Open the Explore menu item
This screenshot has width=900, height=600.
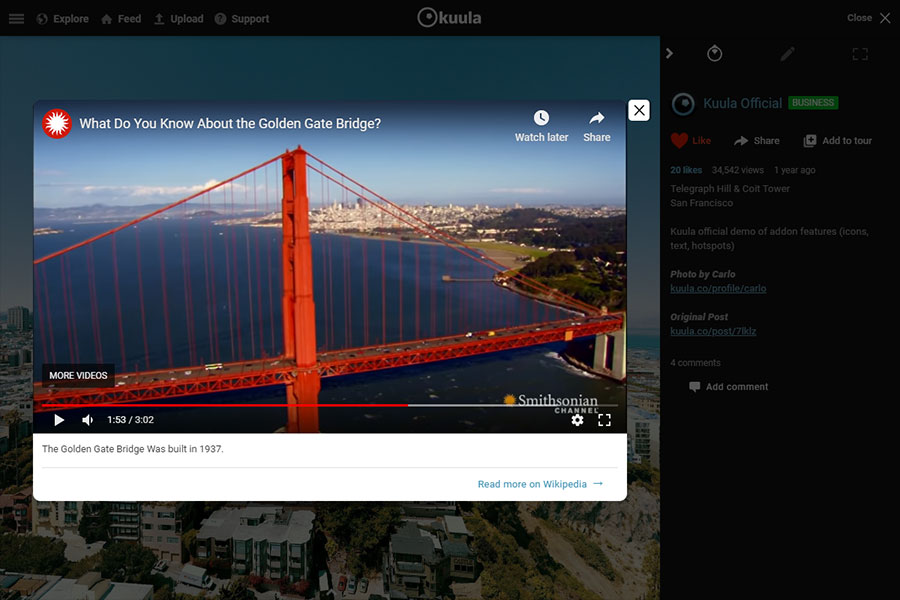coord(63,19)
